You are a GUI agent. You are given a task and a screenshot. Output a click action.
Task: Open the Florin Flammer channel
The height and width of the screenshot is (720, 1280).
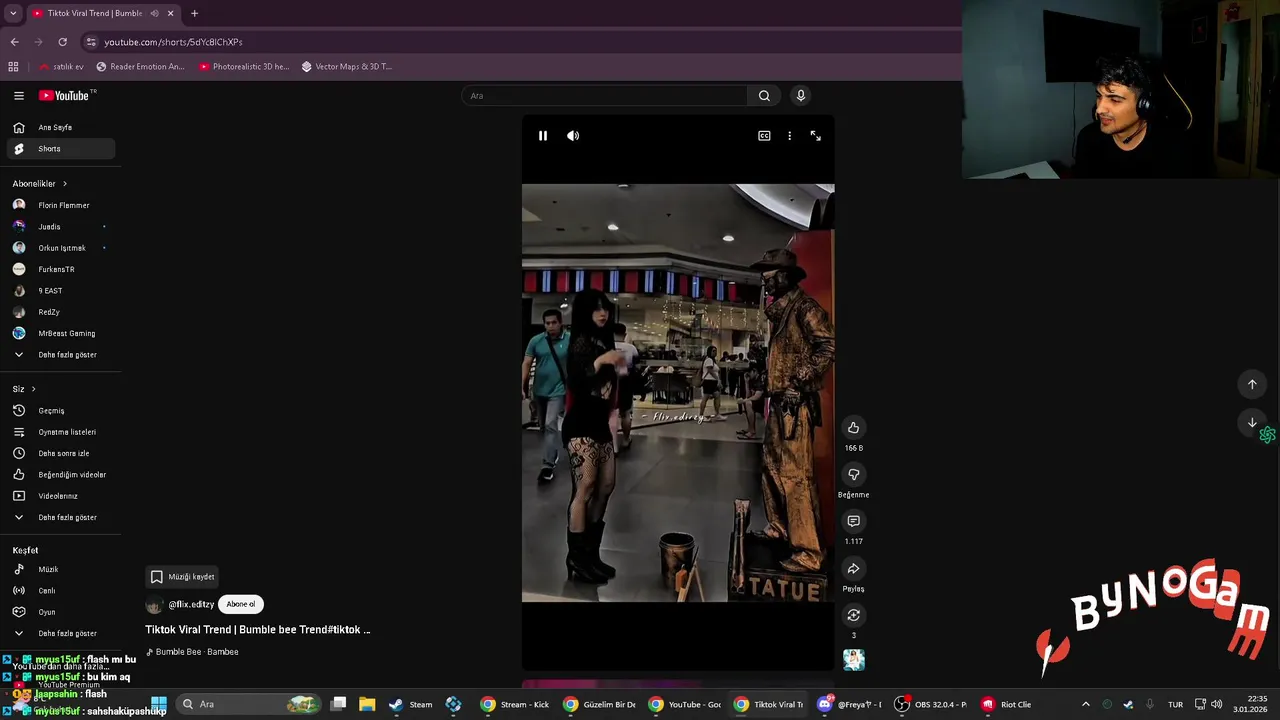(60, 205)
